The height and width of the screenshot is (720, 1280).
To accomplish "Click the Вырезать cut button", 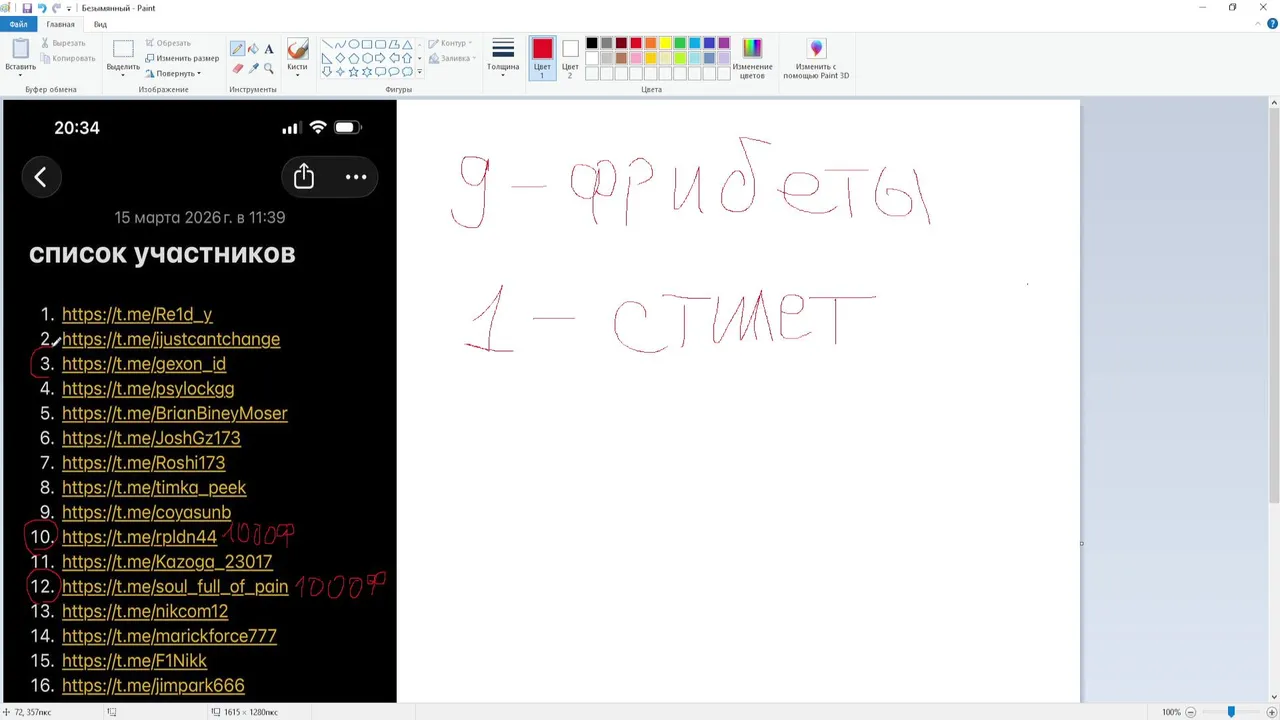I will 63,43.
